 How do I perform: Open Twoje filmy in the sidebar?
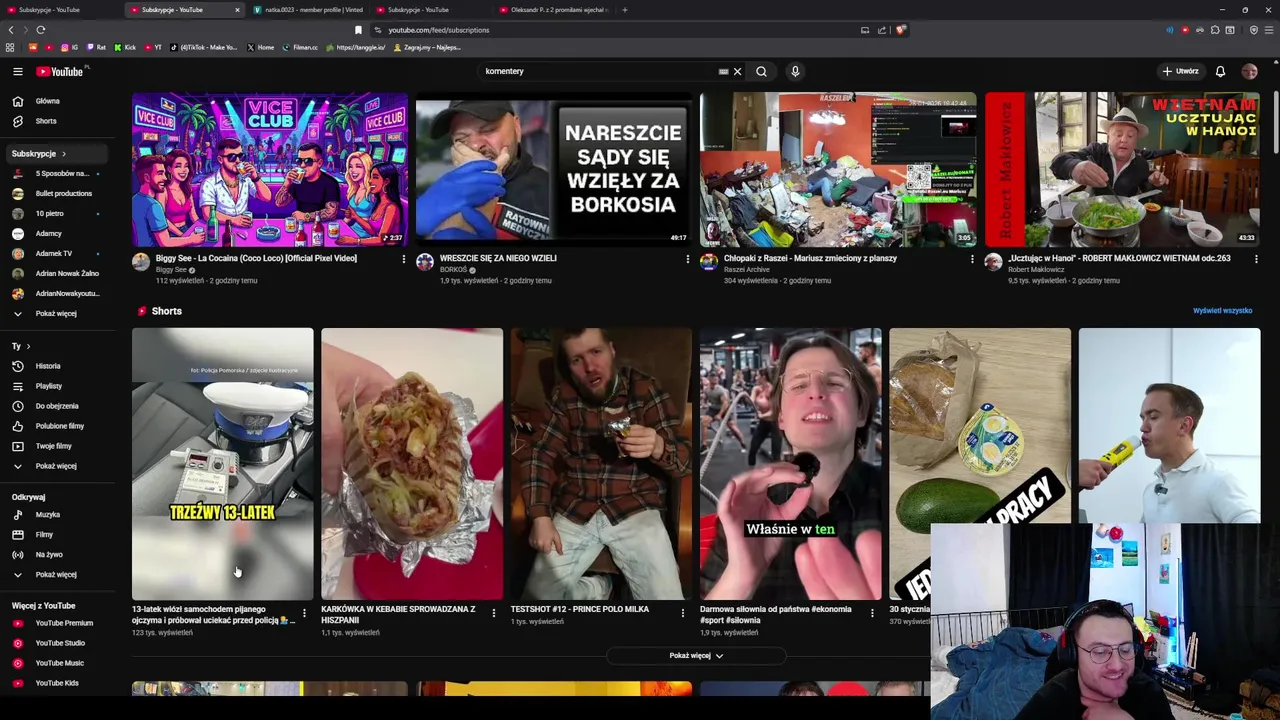click(x=55, y=446)
